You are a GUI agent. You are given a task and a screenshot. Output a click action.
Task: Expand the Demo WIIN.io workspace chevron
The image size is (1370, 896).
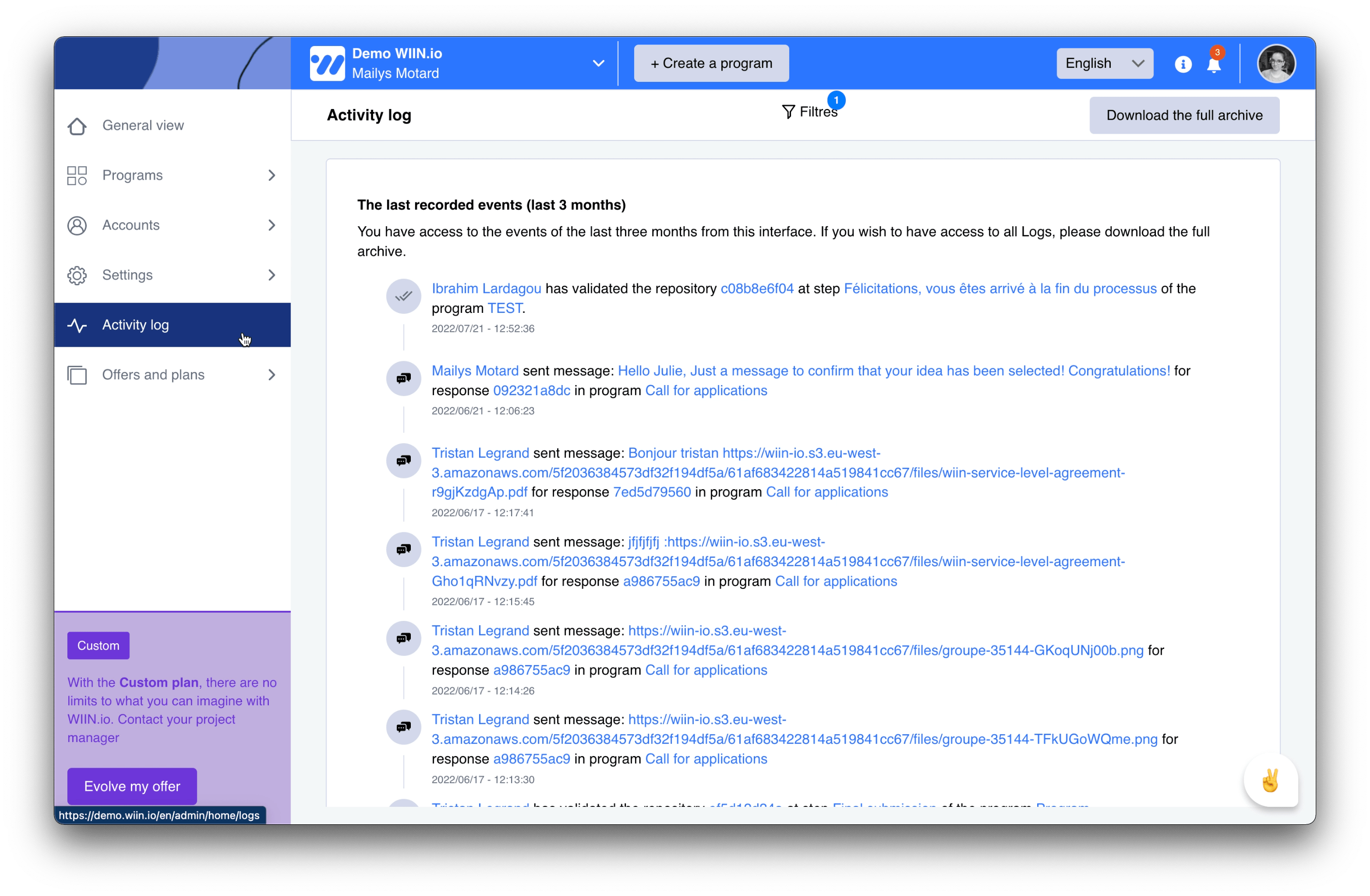click(599, 63)
